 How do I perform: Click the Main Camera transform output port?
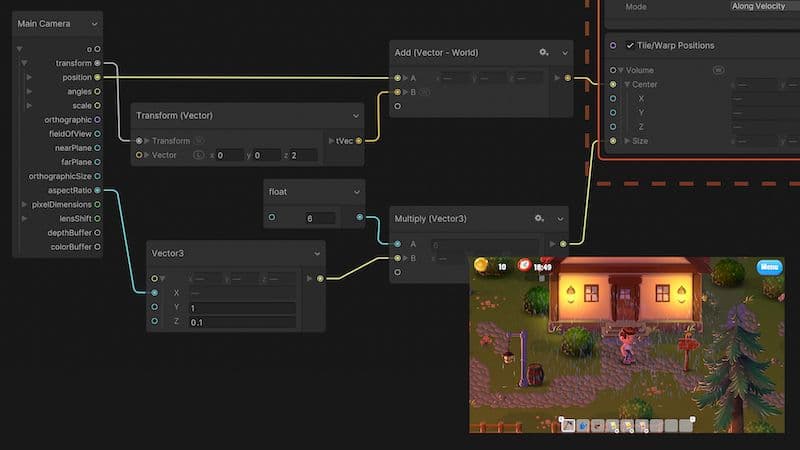click(x=97, y=63)
